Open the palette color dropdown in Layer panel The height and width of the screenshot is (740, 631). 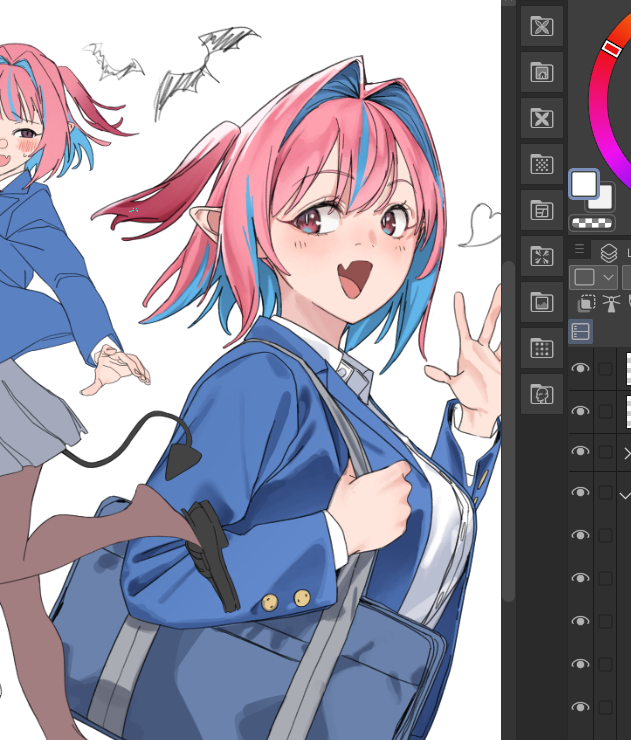[x=593, y=277]
